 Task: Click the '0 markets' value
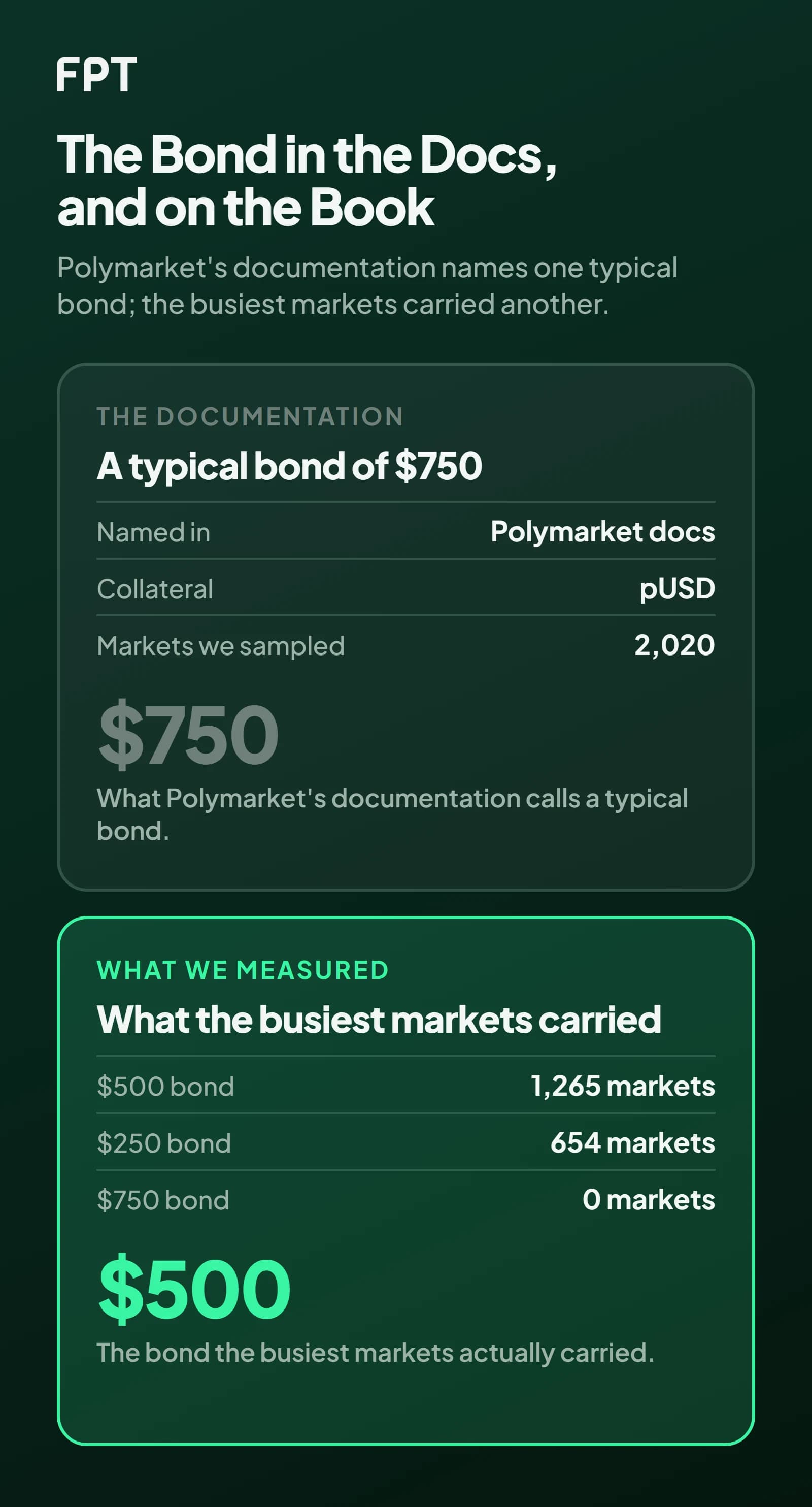pos(649,1199)
